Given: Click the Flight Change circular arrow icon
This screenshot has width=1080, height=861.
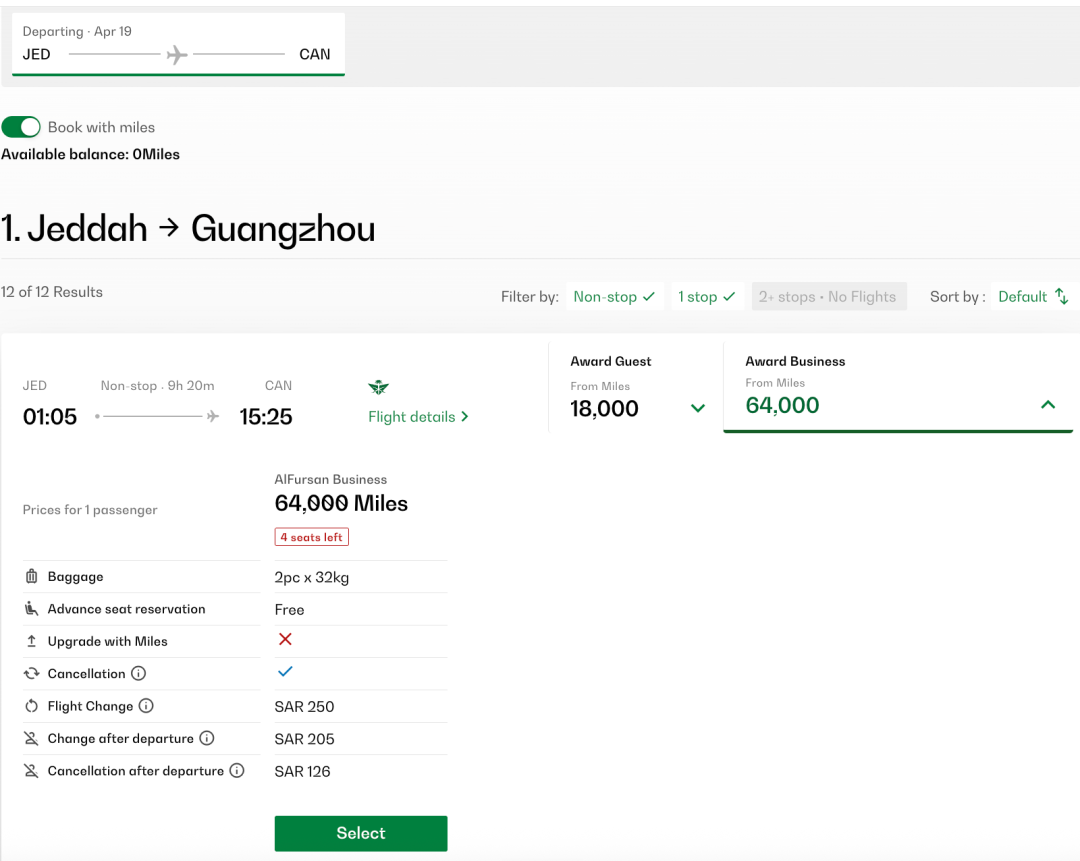Looking at the screenshot, I should pos(32,706).
